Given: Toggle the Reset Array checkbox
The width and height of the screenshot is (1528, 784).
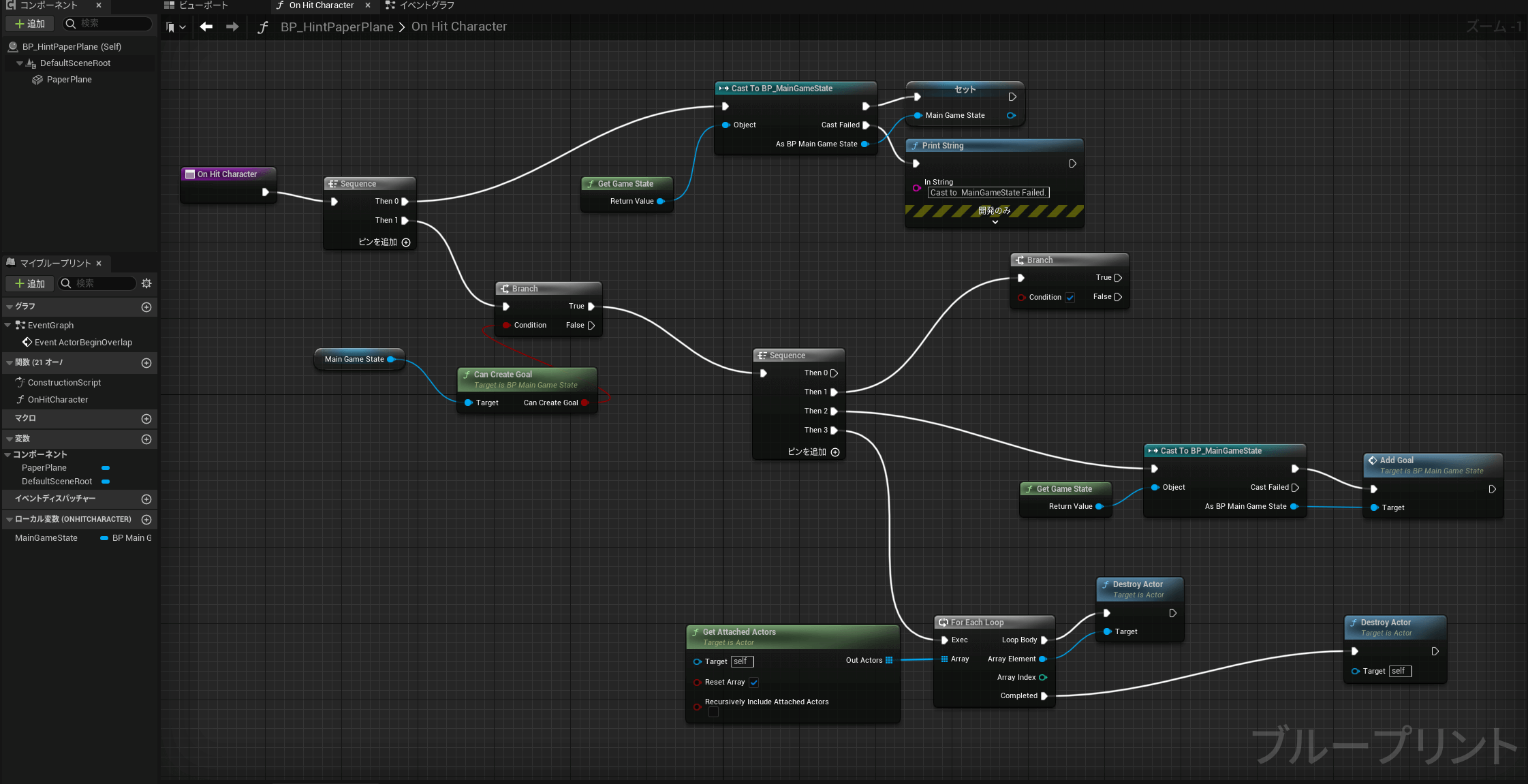Looking at the screenshot, I should pos(754,683).
